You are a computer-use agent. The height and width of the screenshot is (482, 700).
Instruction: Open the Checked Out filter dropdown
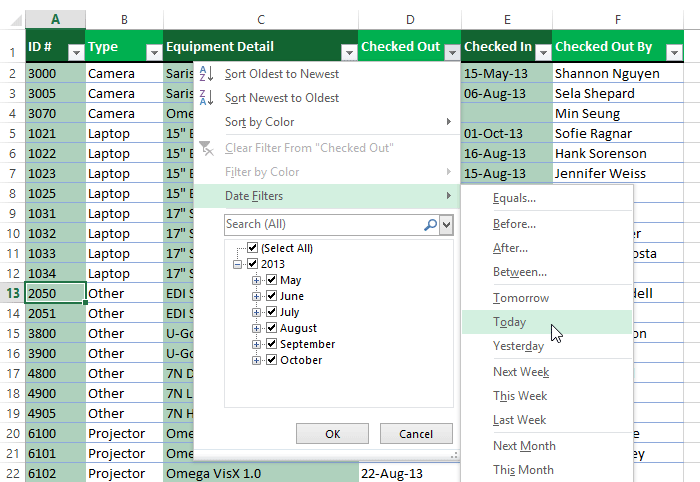pyautogui.click(x=452, y=53)
